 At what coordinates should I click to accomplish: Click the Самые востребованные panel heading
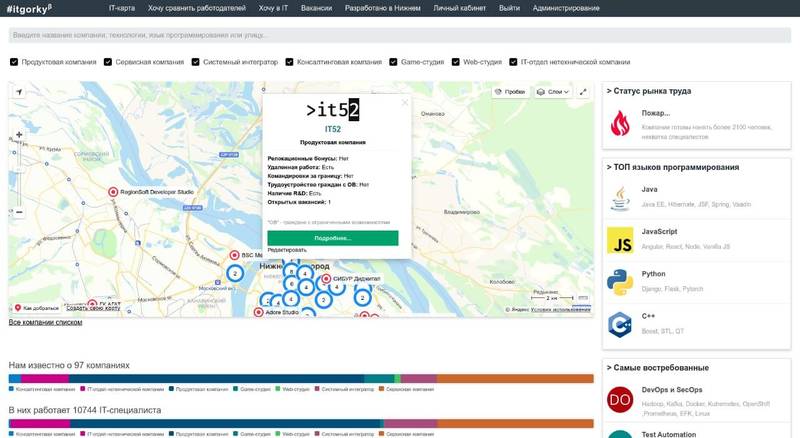[x=658, y=368]
